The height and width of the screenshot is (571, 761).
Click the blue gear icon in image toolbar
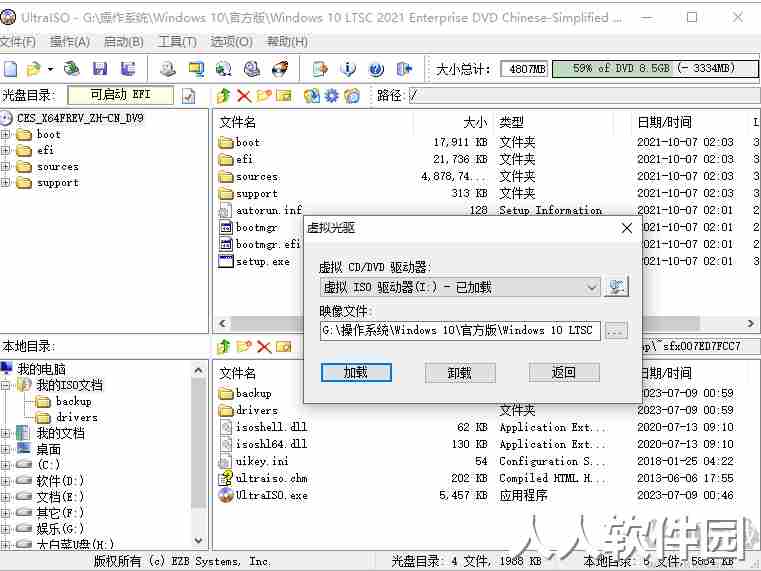(x=331, y=96)
